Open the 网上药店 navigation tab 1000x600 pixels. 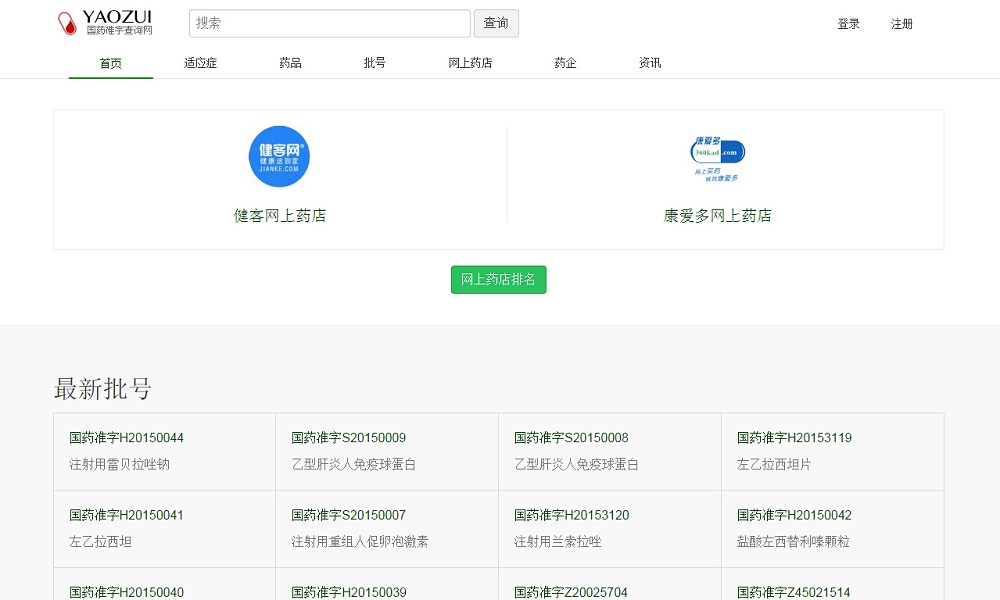click(x=470, y=63)
